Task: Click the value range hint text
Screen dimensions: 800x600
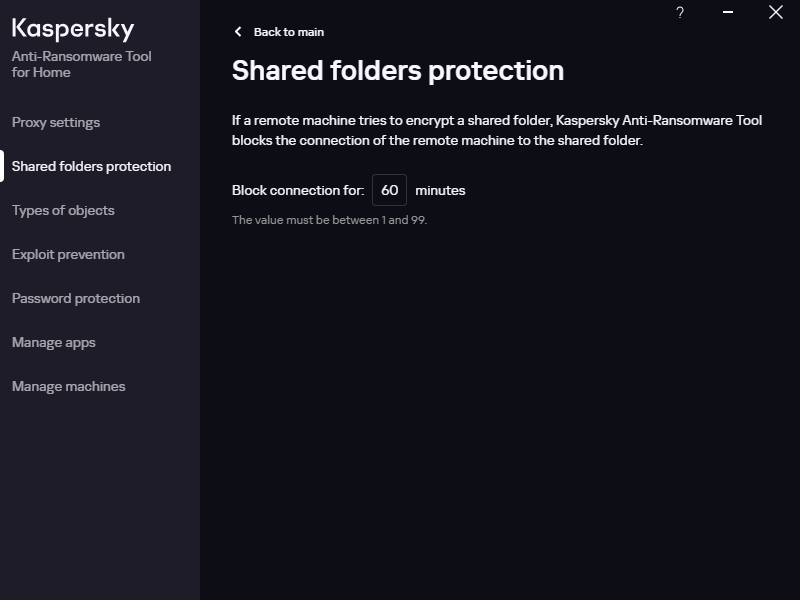Action: point(329,219)
